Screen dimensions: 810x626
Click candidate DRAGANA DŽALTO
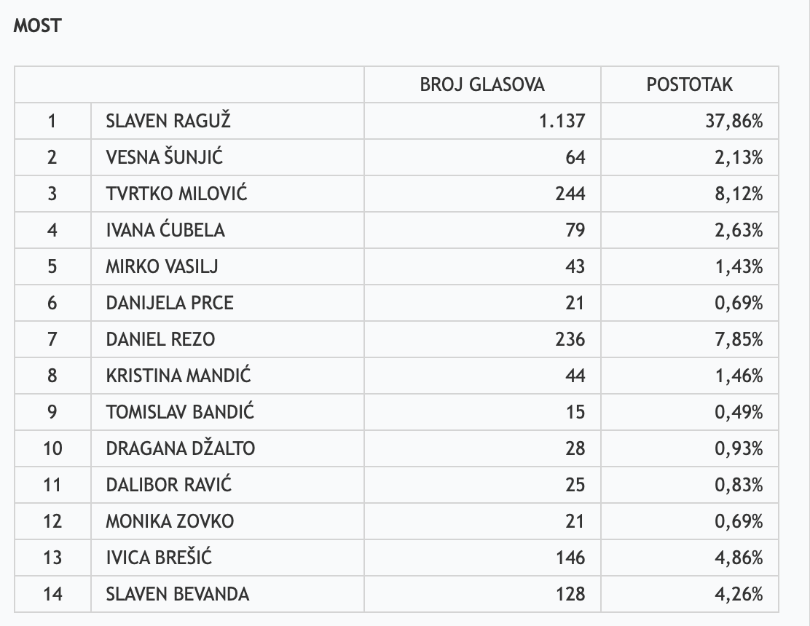(180, 449)
